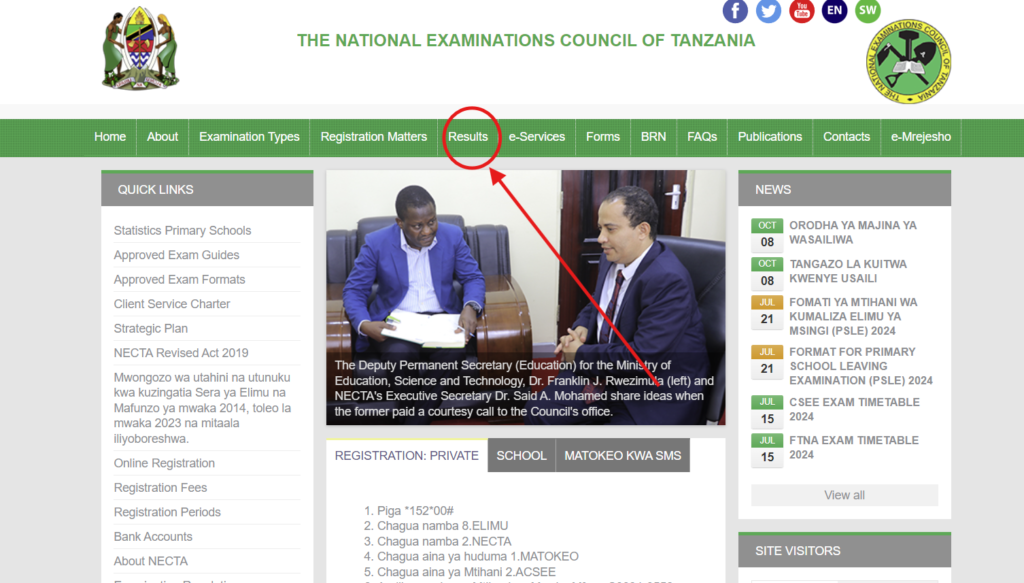Switch to Swahili with the SW icon
The width and height of the screenshot is (1024, 583).
pos(867,10)
